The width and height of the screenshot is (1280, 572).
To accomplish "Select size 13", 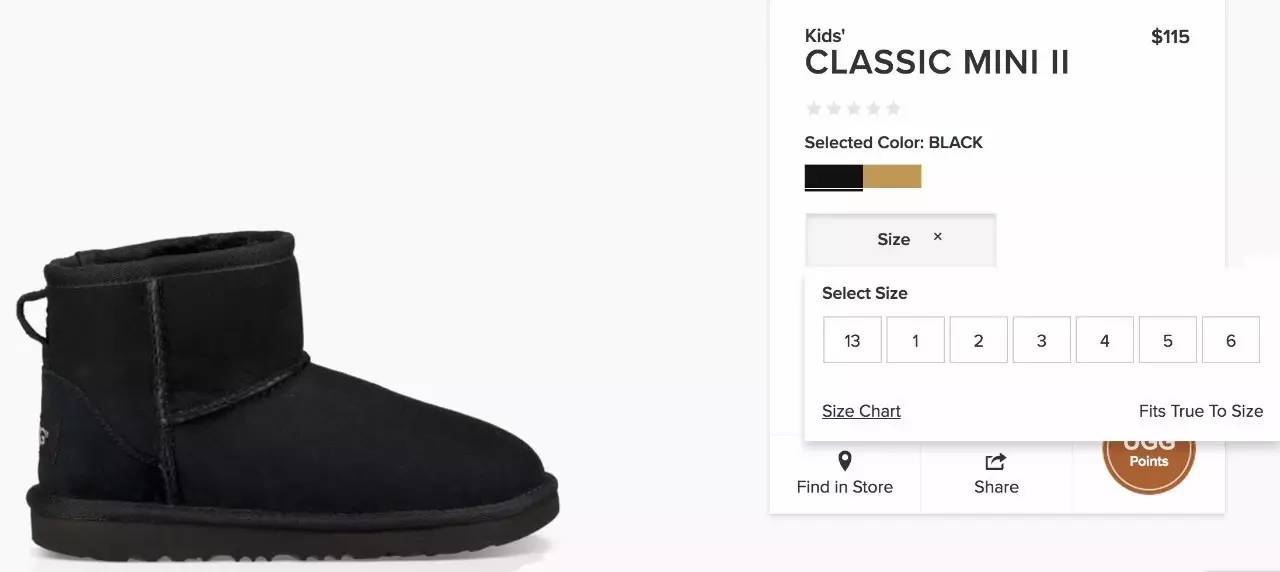I will click(852, 340).
